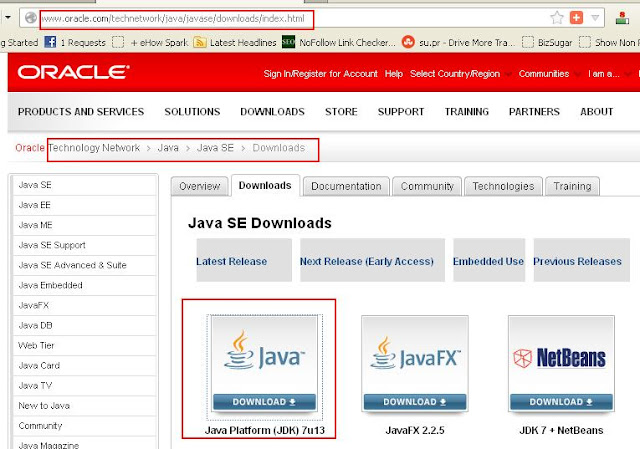The height and width of the screenshot is (449, 640).
Task: Expand the I am a... dropdown
Action: tap(609, 74)
